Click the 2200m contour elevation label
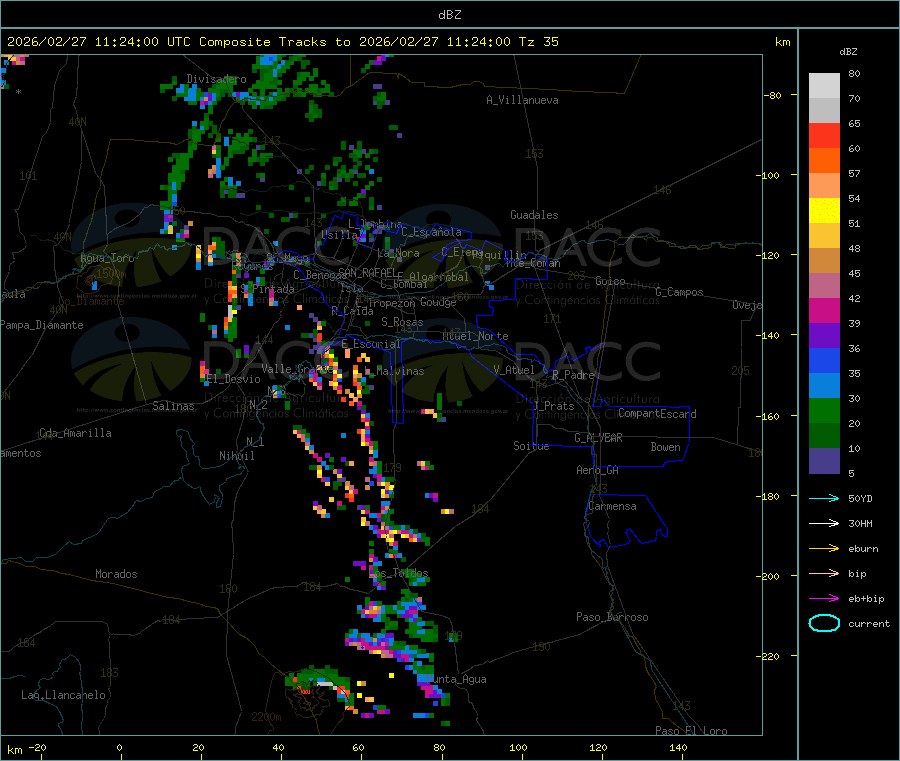 coord(266,717)
